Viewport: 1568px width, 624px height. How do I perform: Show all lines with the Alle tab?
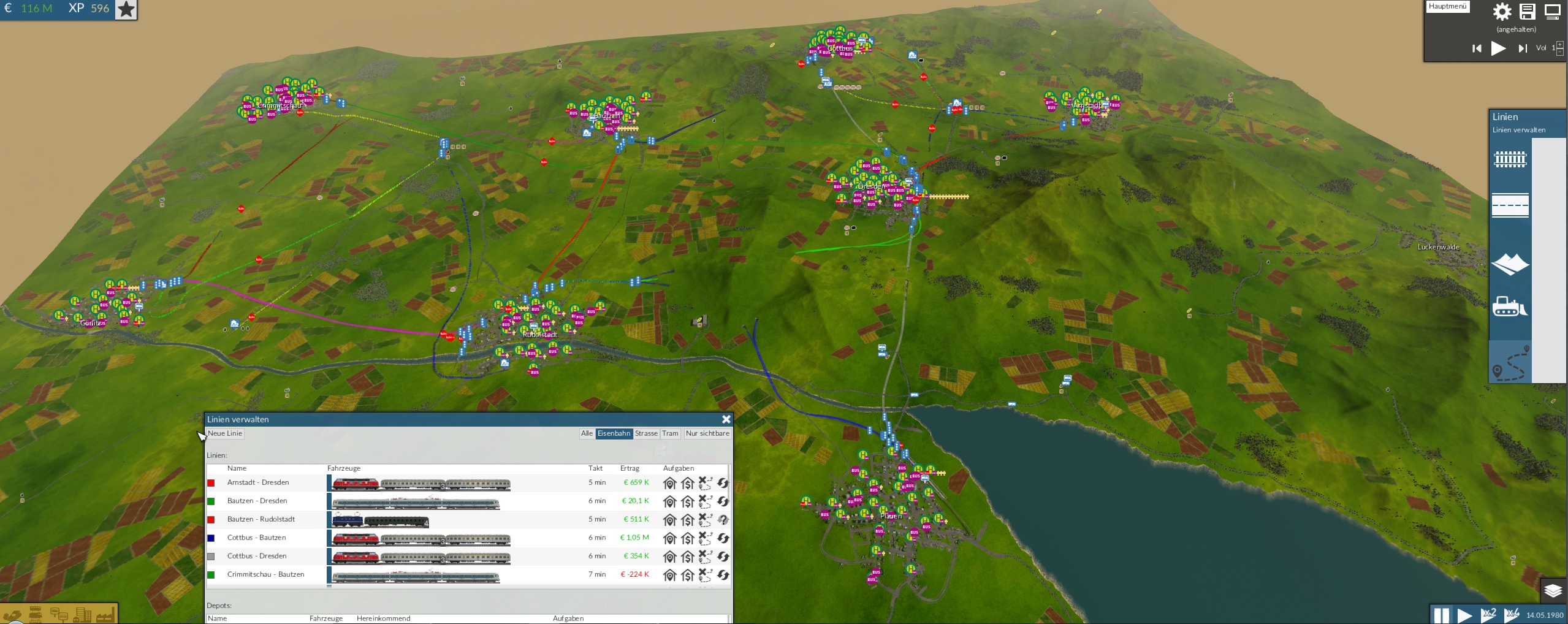click(587, 433)
